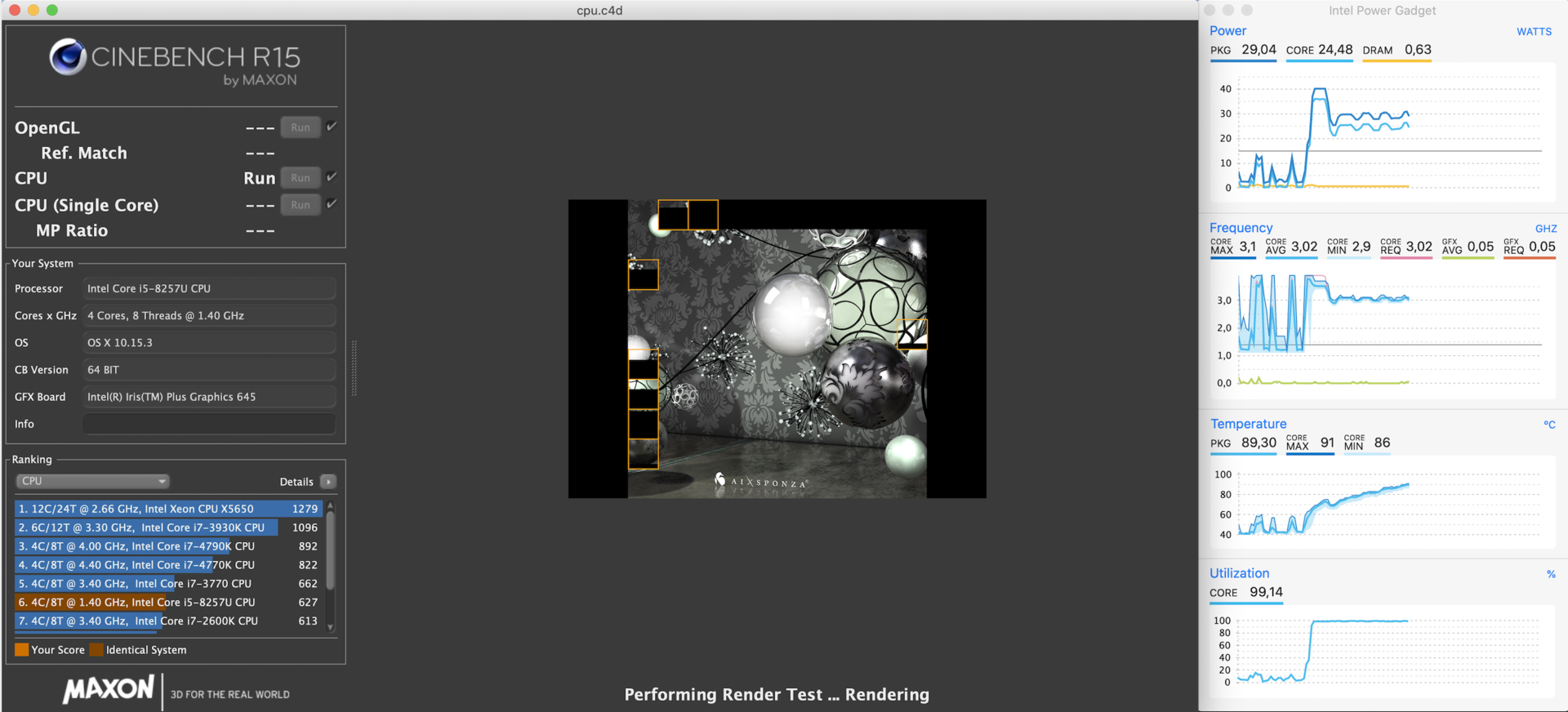The width and height of the screenshot is (1568, 712).
Task: Click the Run button for OpenGL test
Action: (x=301, y=127)
